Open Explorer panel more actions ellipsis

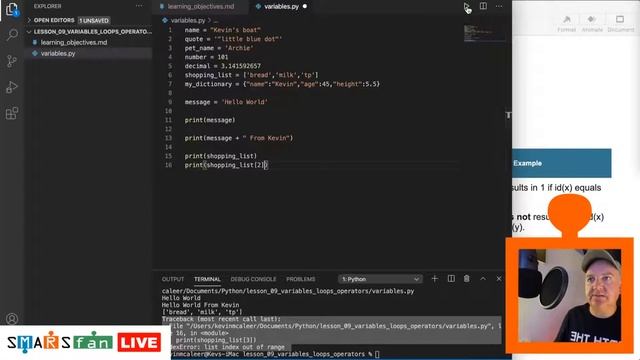(x=139, y=6)
